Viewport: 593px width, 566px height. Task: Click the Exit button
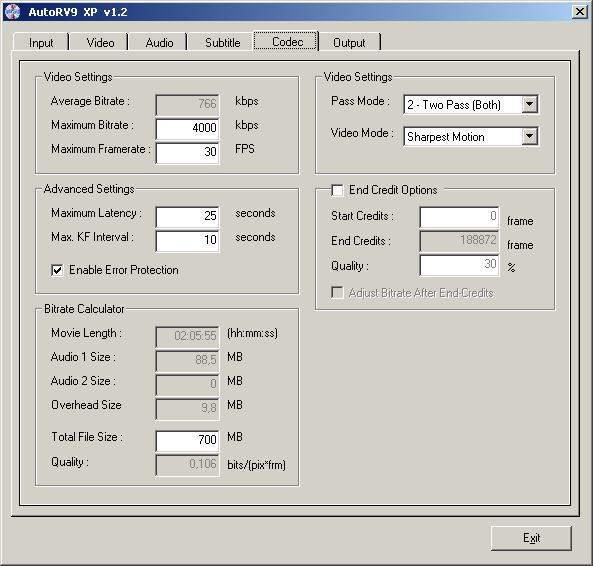click(531, 538)
